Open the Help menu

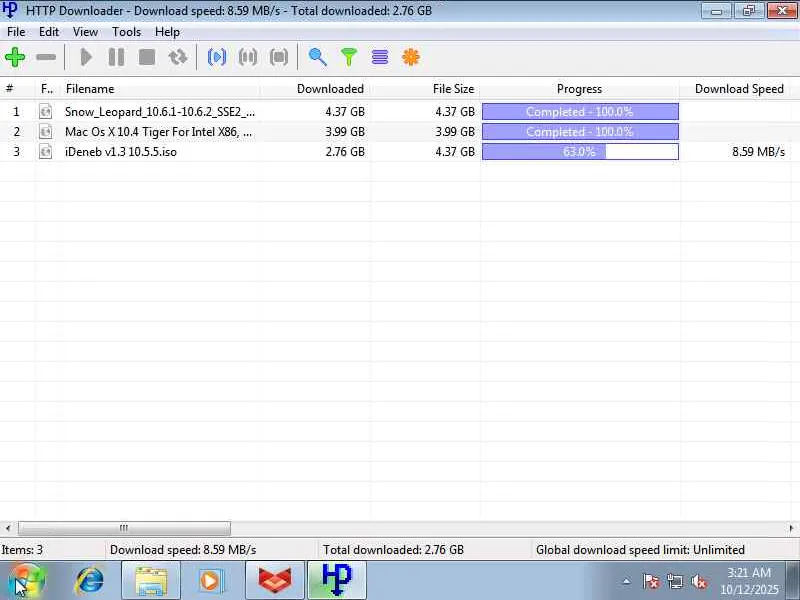coord(167,32)
